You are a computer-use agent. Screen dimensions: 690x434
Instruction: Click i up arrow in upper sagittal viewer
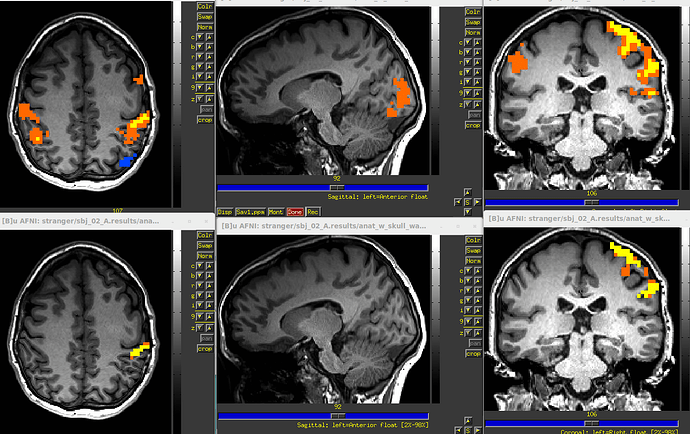477,82
